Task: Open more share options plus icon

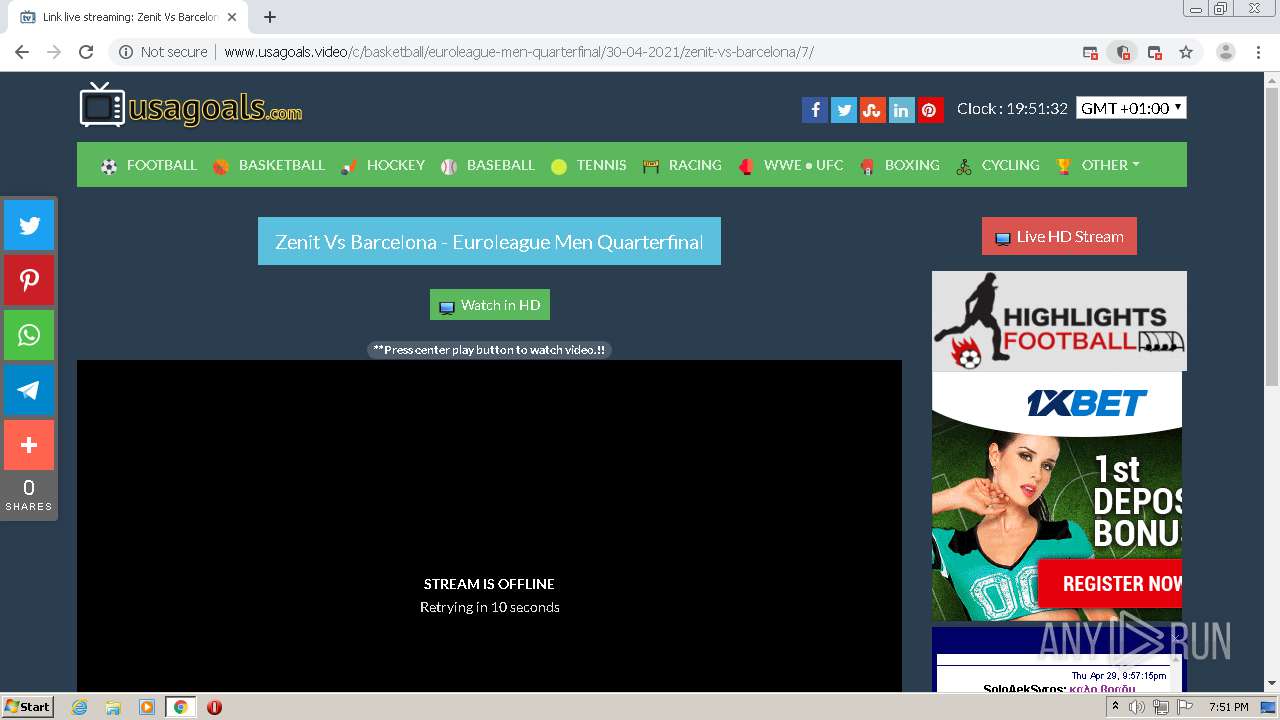Action: pyautogui.click(x=29, y=445)
